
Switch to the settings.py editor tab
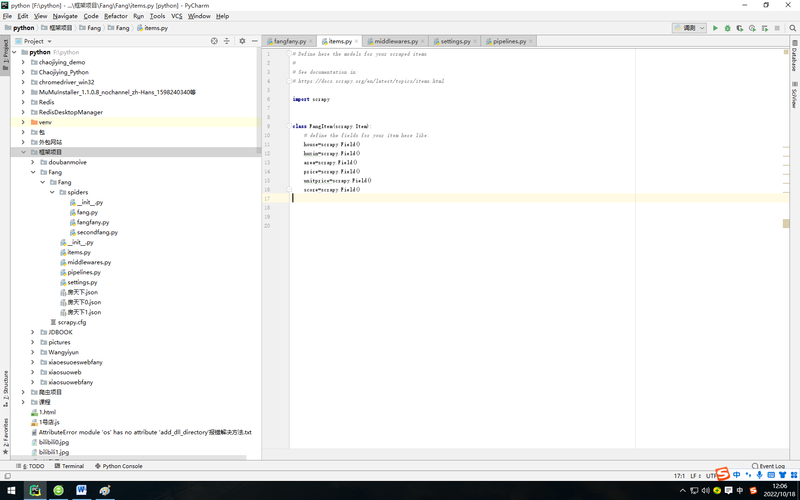(x=456, y=41)
